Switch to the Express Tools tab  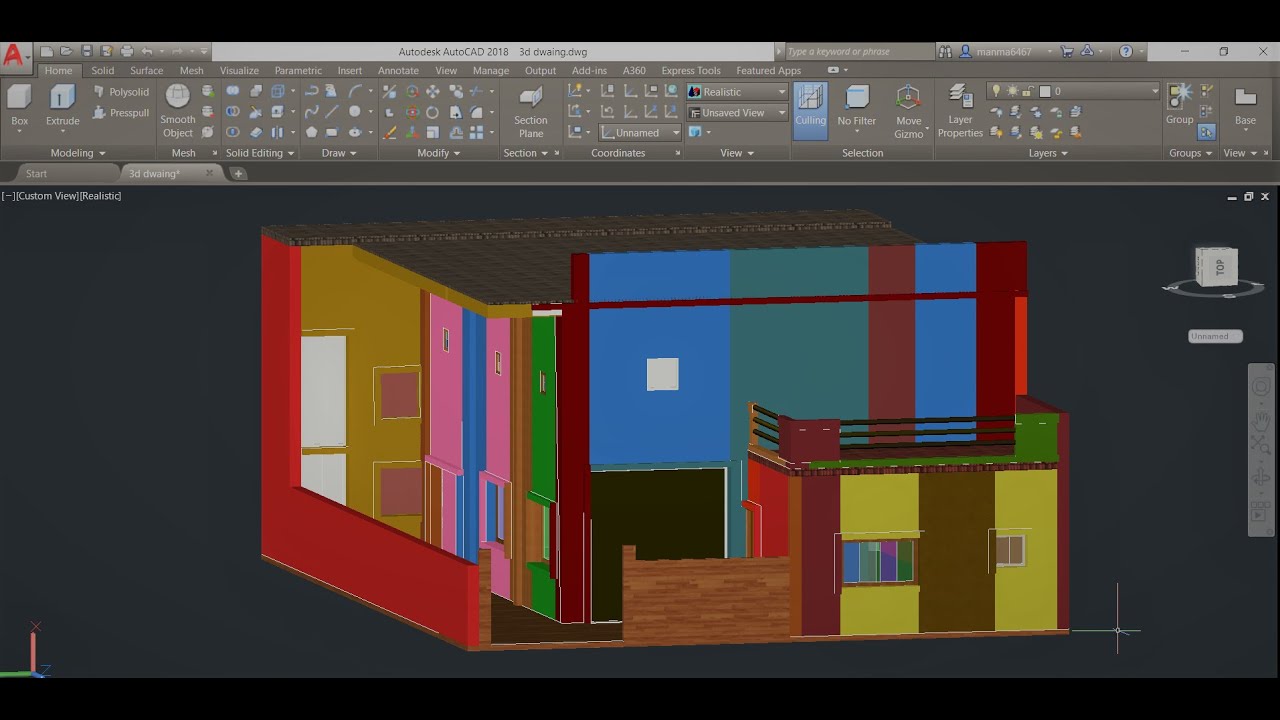691,70
